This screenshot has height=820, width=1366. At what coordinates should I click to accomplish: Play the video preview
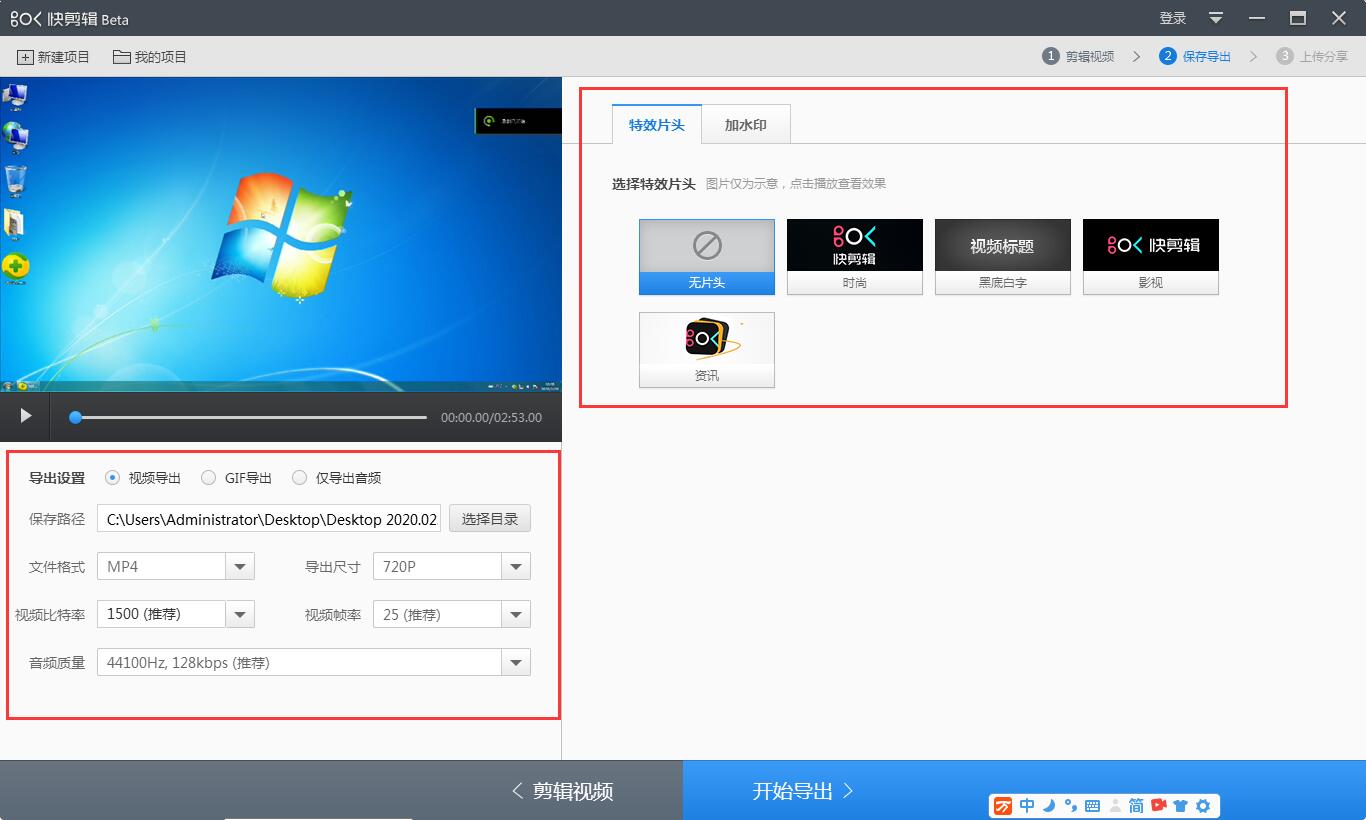click(26, 416)
